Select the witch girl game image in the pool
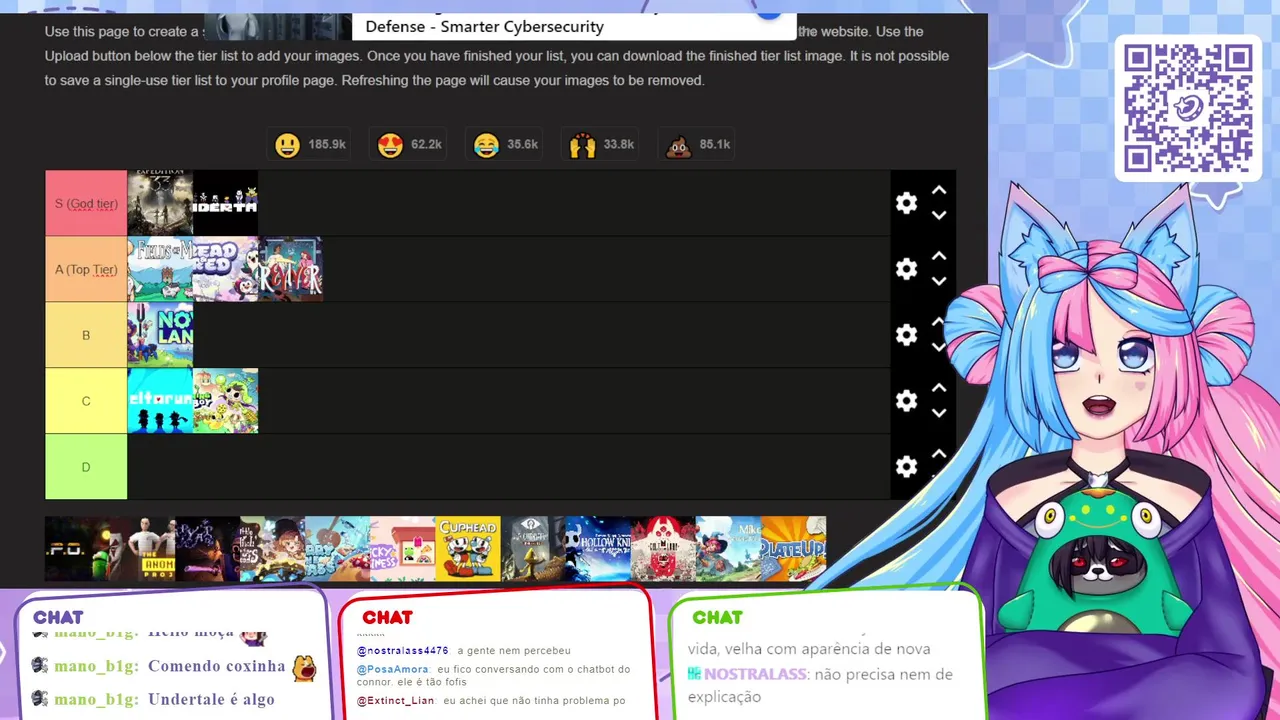The image size is (1280, 720). tap(272, 549)
